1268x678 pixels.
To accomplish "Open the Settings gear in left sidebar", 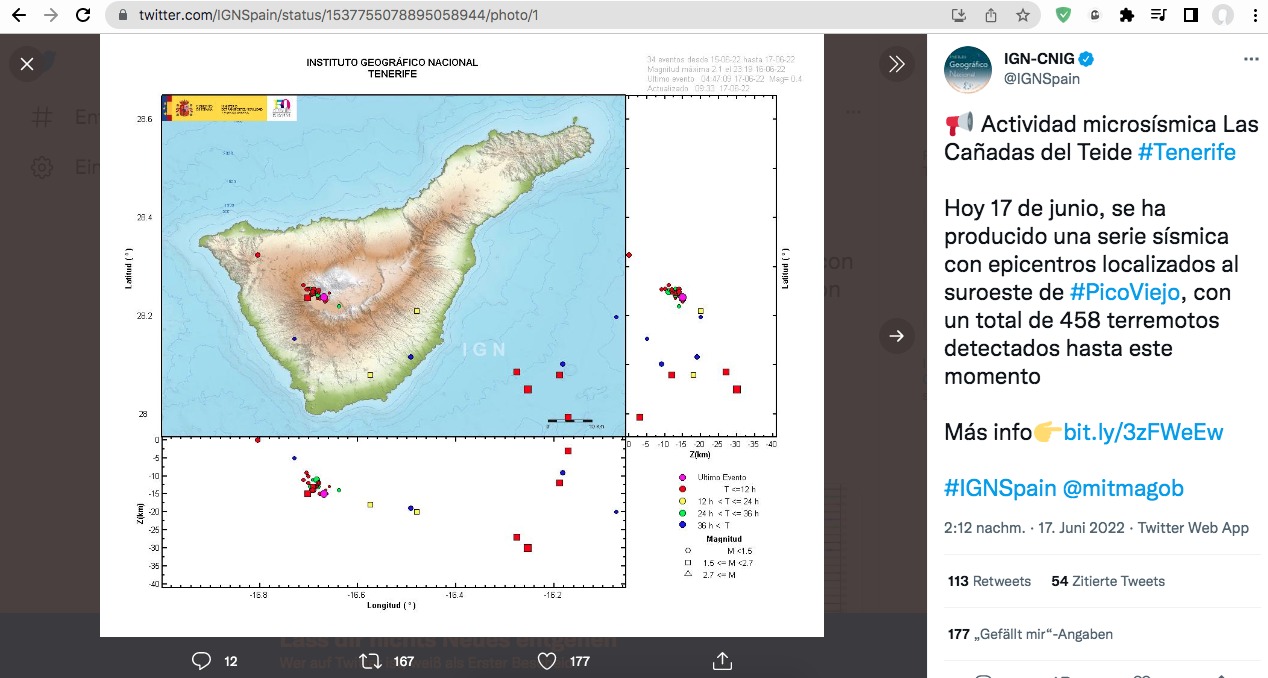I will [x=41, y=167].
